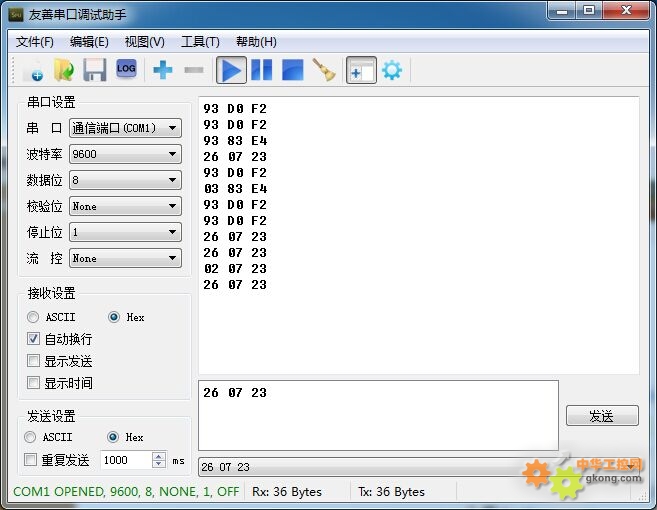Open file using the folder icon
The image size is (657, 510).
click(x=64, y=70)
